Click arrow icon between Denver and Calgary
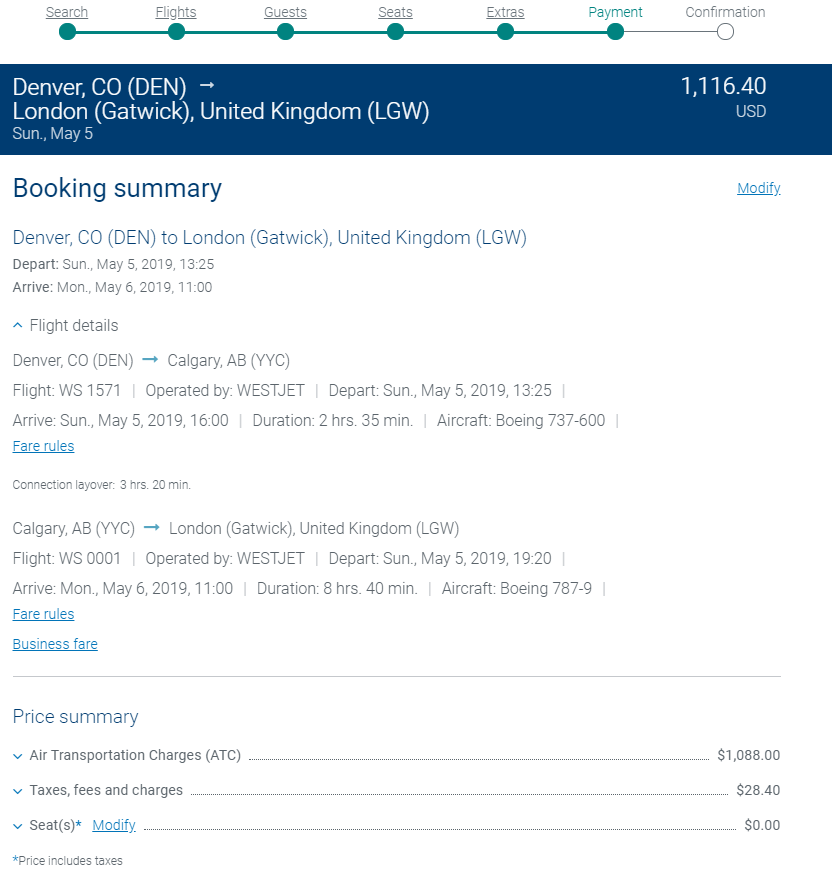Screen dimensions: 832x890 point(150,360)
